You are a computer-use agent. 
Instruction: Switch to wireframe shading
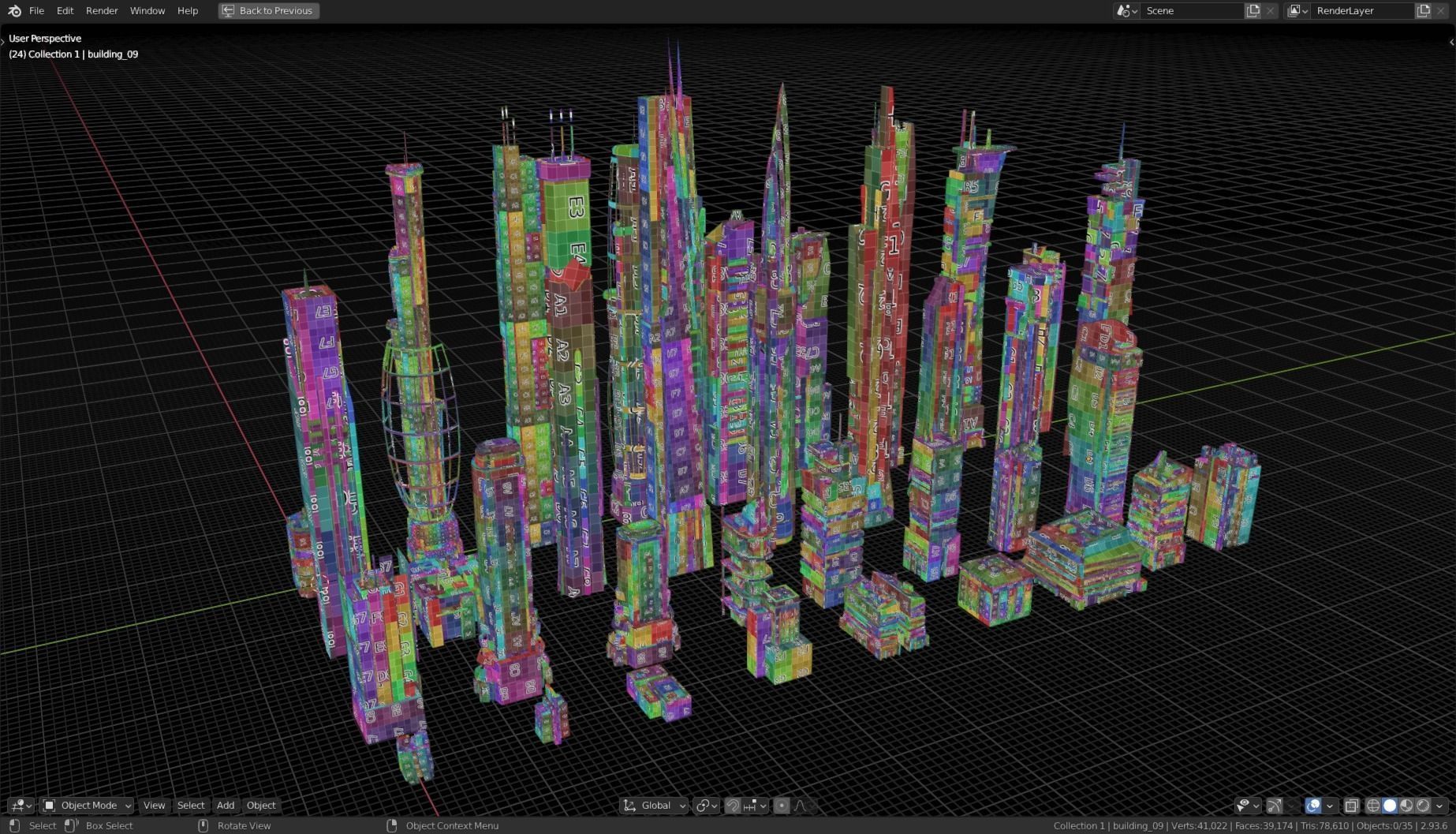coord(1373,806)
